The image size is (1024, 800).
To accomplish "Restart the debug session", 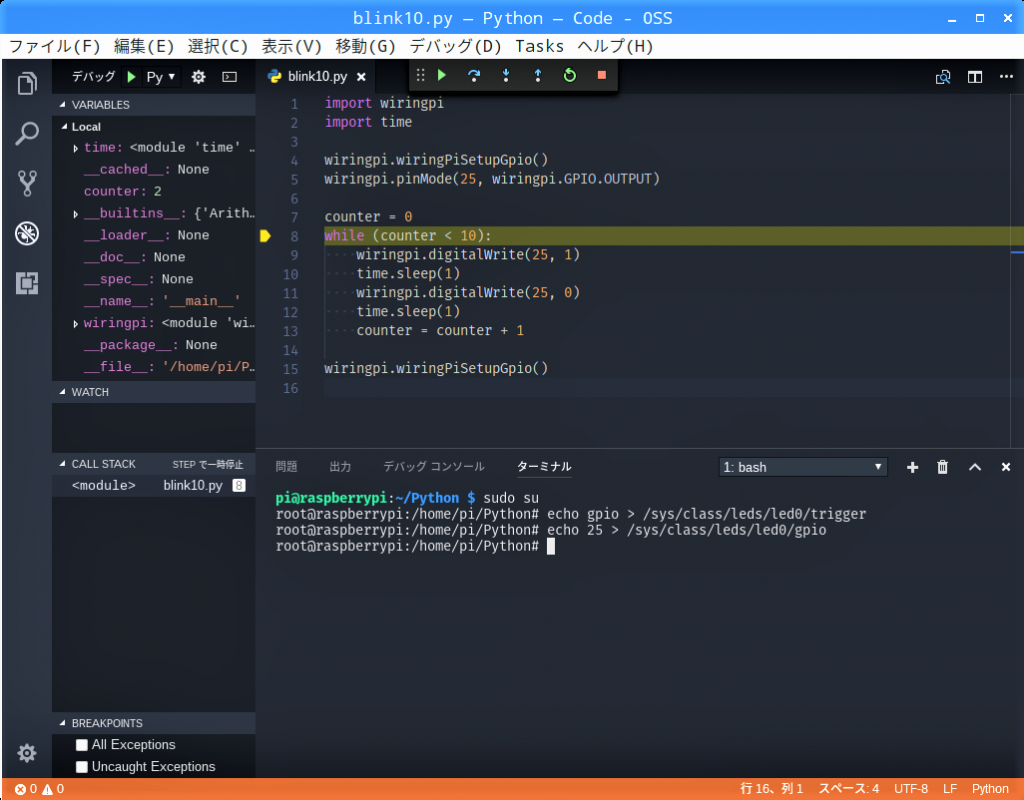I will (x=570, y=75).
